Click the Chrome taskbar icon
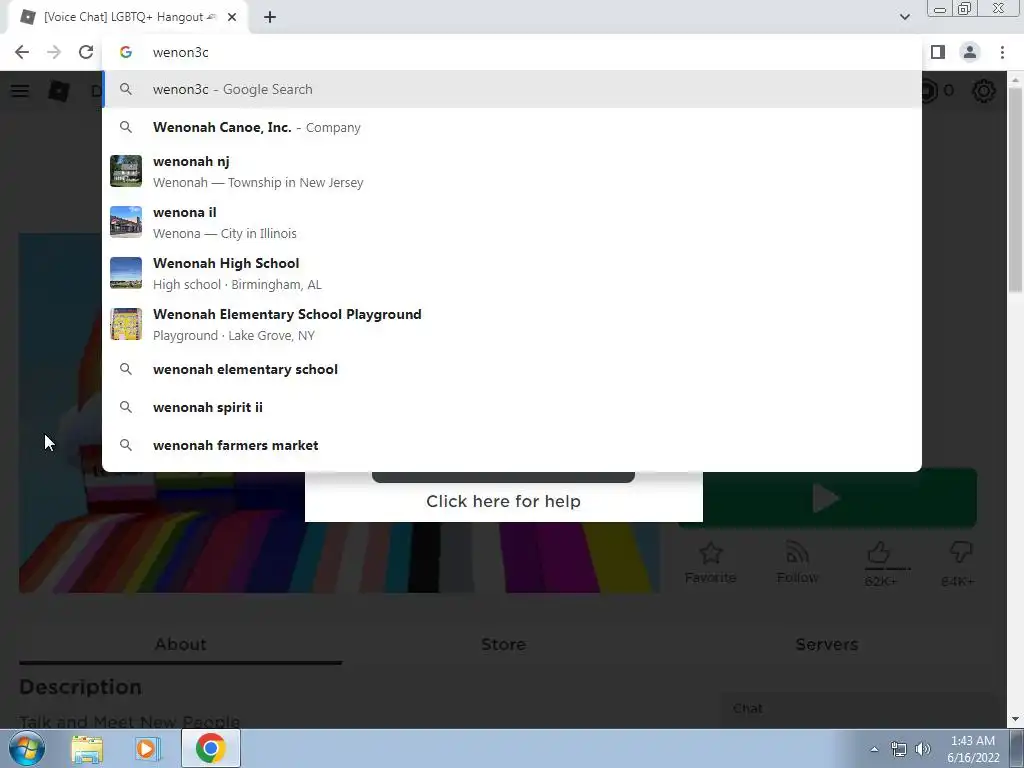 [210, 748]
